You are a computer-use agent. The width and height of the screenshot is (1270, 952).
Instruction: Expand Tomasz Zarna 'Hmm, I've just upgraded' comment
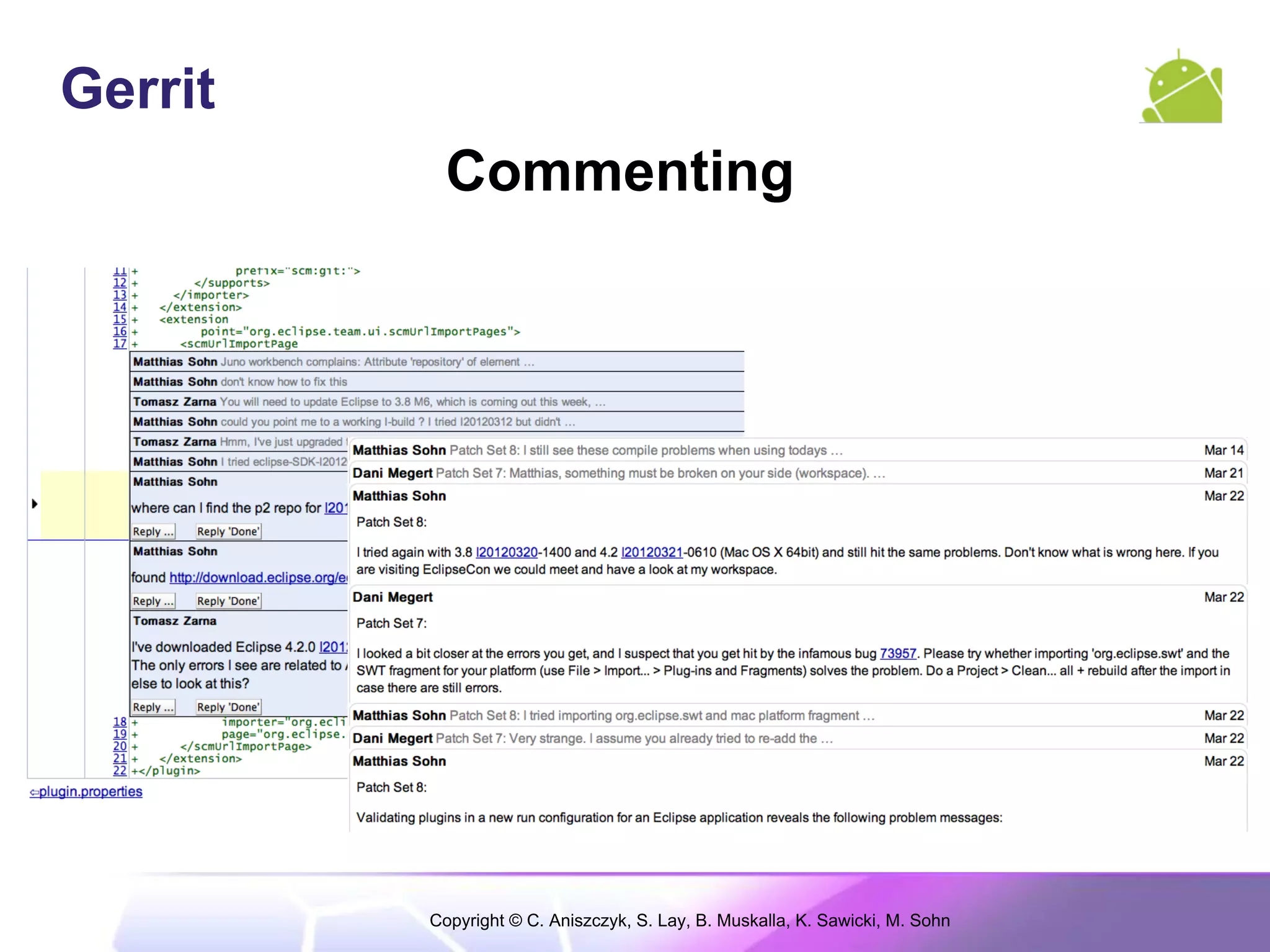[x=239, y=442]
